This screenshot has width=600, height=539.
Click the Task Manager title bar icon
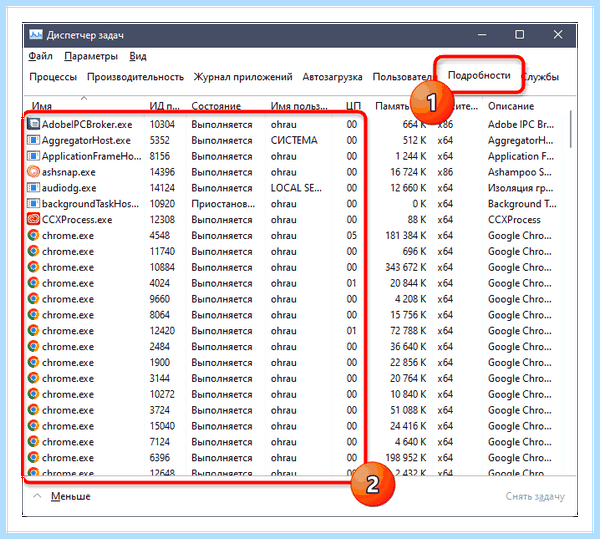point(36,35)
